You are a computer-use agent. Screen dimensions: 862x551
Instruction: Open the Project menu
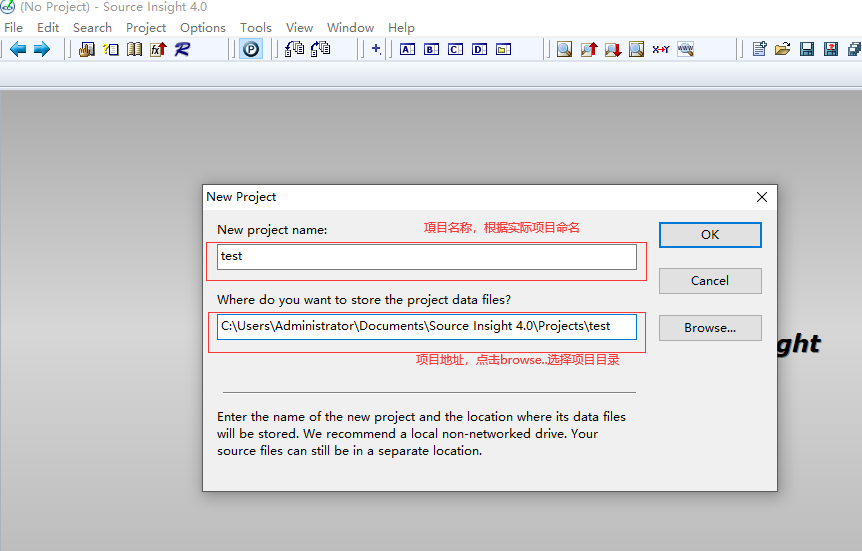coord(146,27)
